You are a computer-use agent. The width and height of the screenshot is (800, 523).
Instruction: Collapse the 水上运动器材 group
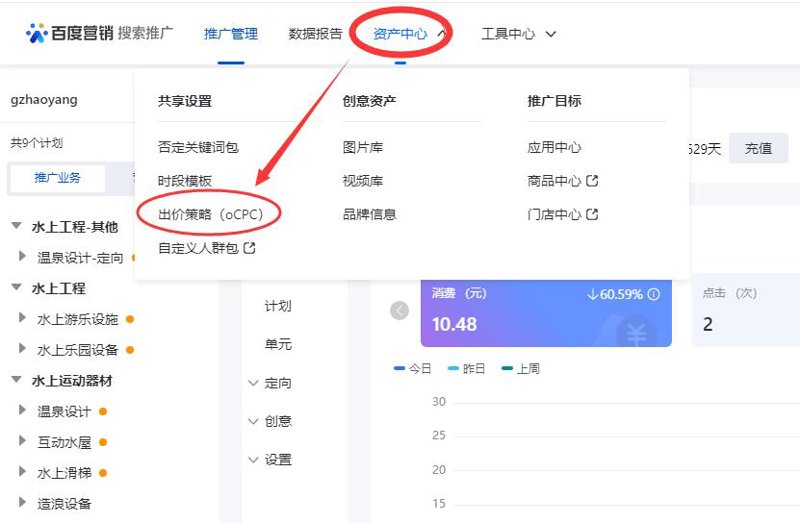click(16, 380)
